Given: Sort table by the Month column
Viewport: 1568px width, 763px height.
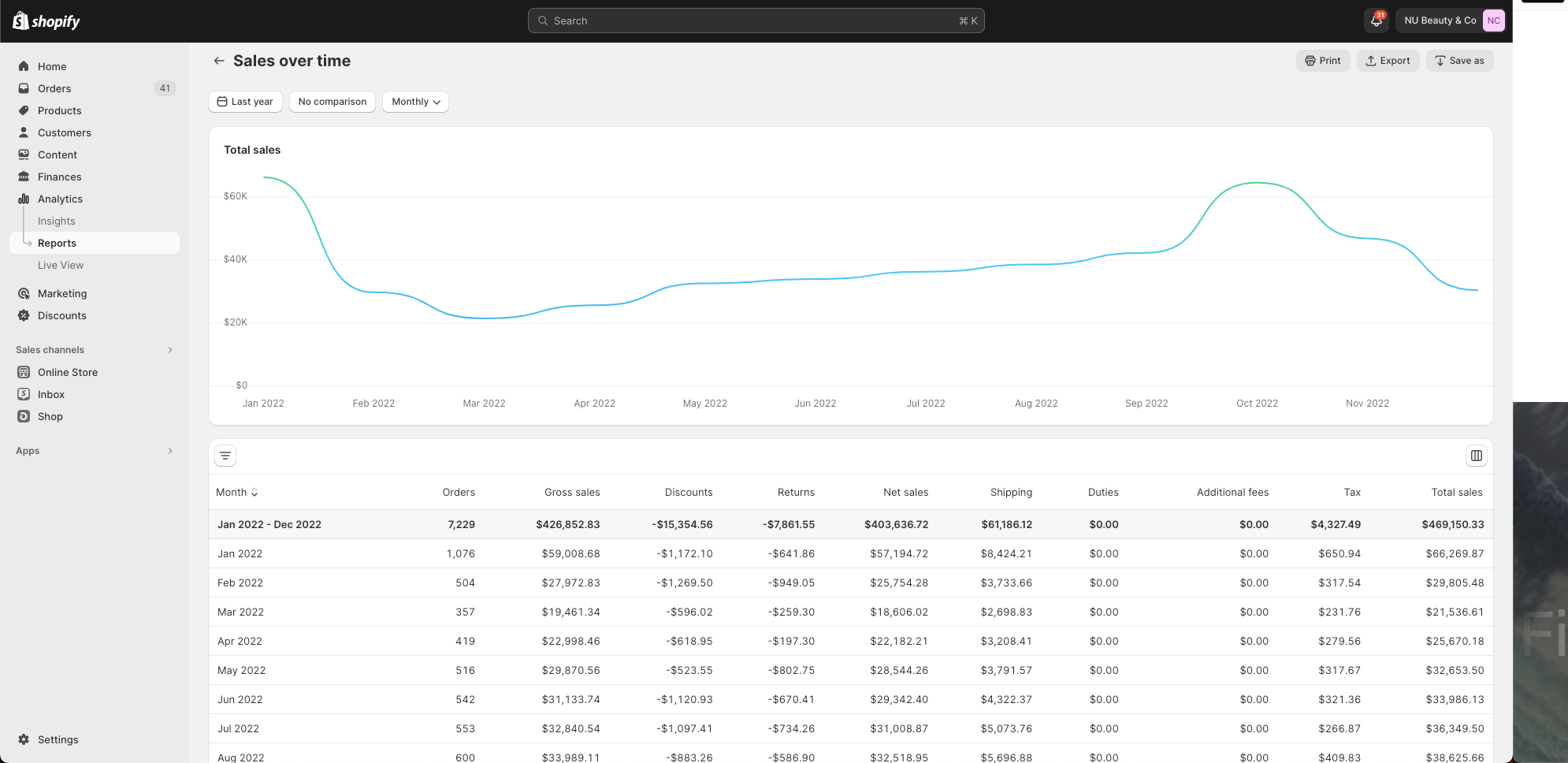Looking at the screenshot, I should tap(237, 492).
